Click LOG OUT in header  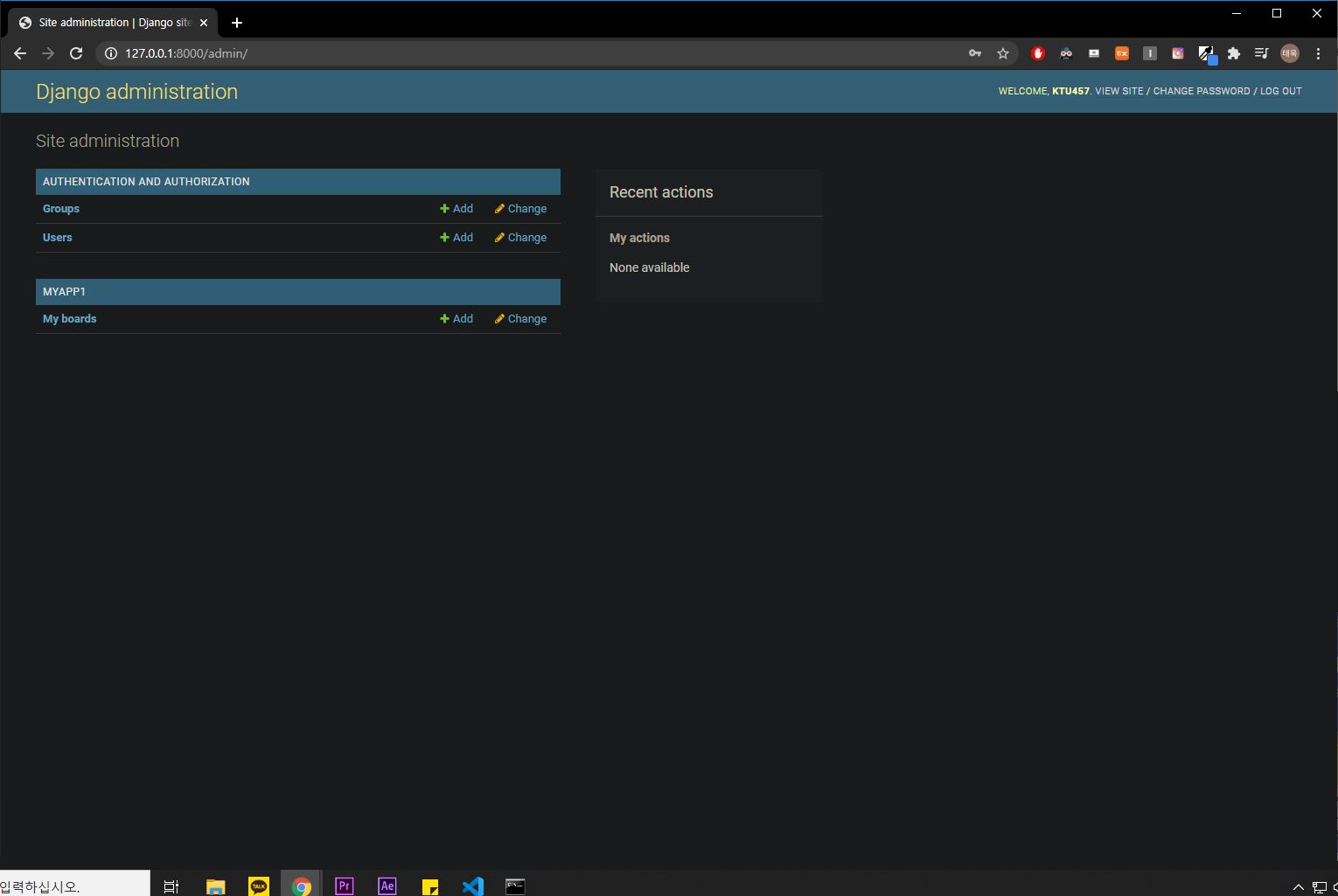[x=1281, y=91]
